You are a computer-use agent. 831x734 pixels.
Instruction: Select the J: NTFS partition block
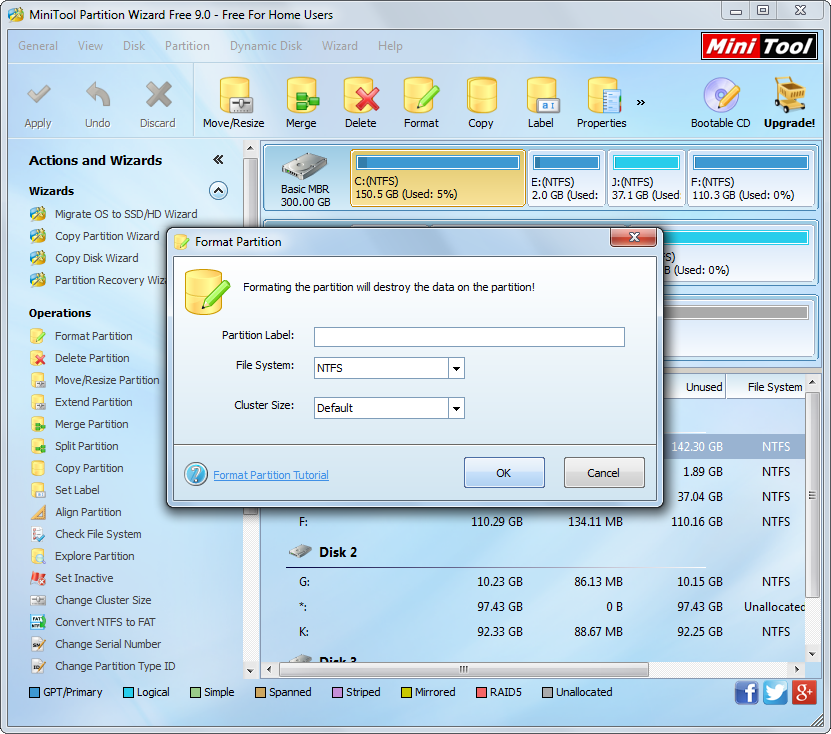[x=647, y=178]
